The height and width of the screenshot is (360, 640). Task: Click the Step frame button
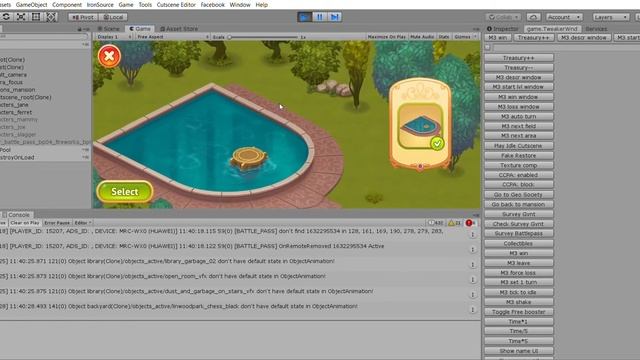pyautogui.click(x=335, y=17)
